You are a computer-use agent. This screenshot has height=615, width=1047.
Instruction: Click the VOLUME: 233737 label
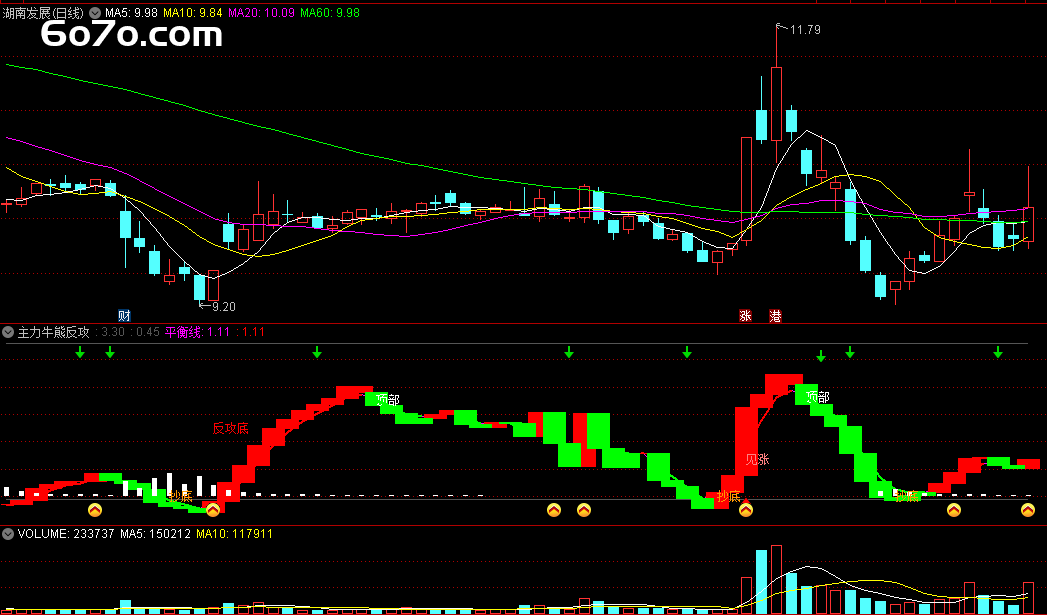[x=66, y=534]
